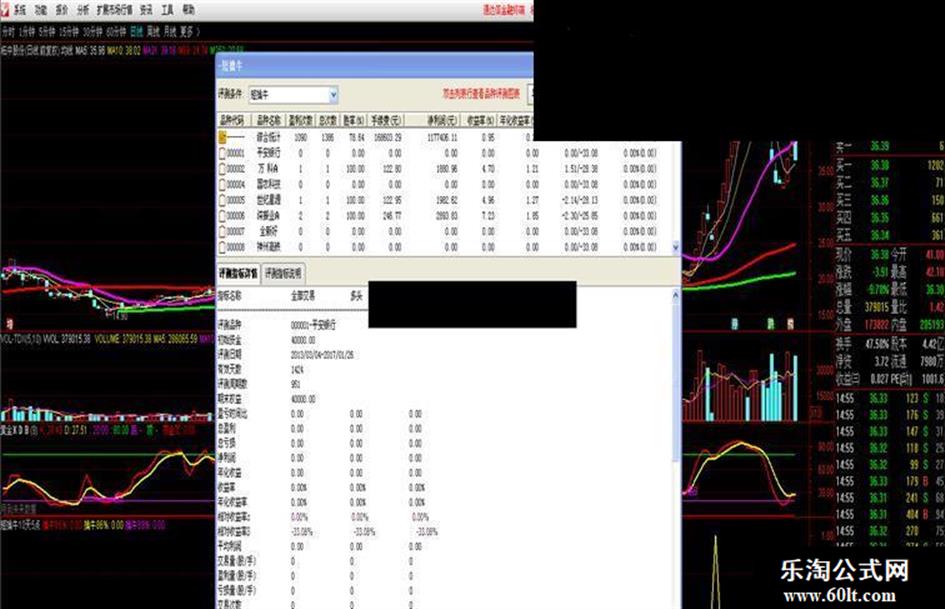Check the 000001 平安银行 row checkbox
The height and width of the screenshot is (609, 945).
click(224, 154)
